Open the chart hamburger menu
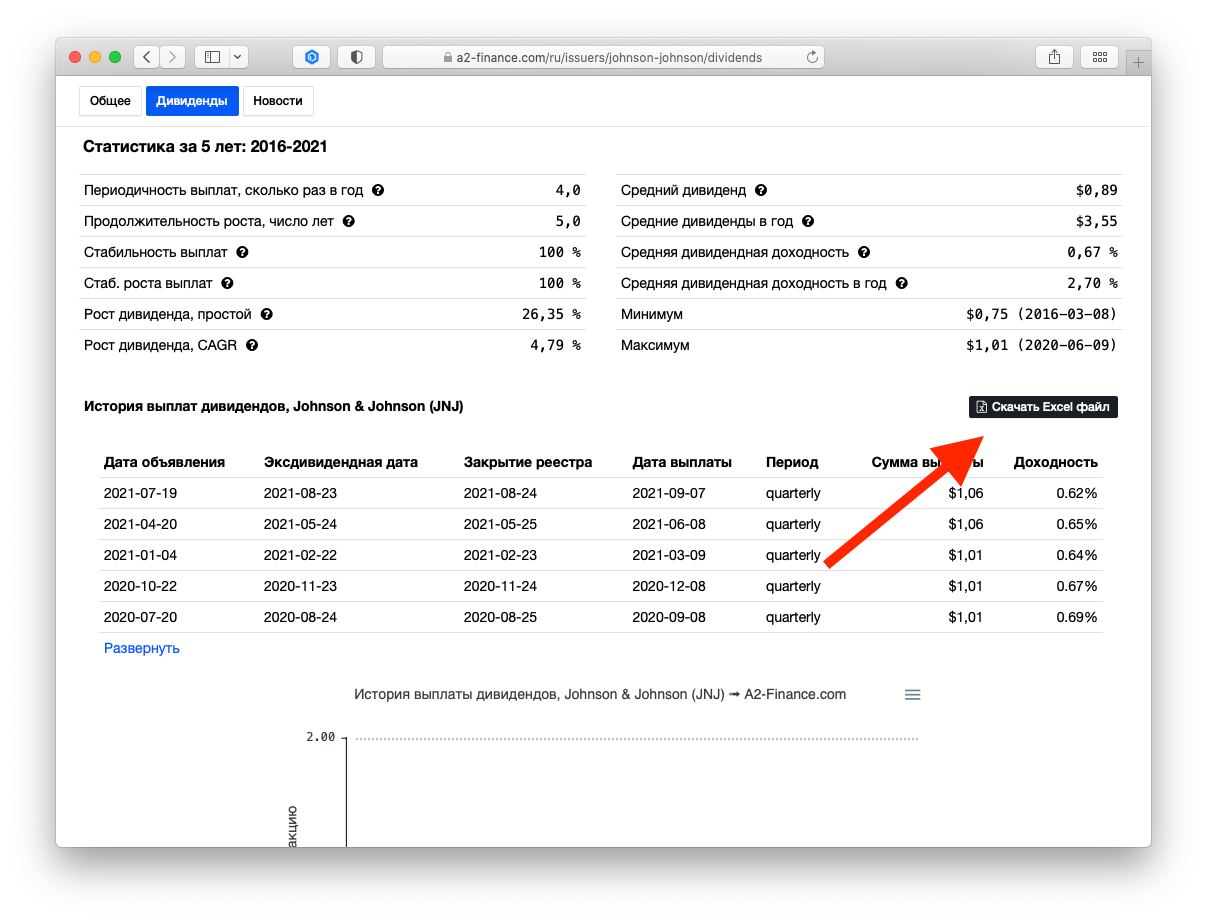Screen dimensions: 1207x921 click(x=912, y=695)
